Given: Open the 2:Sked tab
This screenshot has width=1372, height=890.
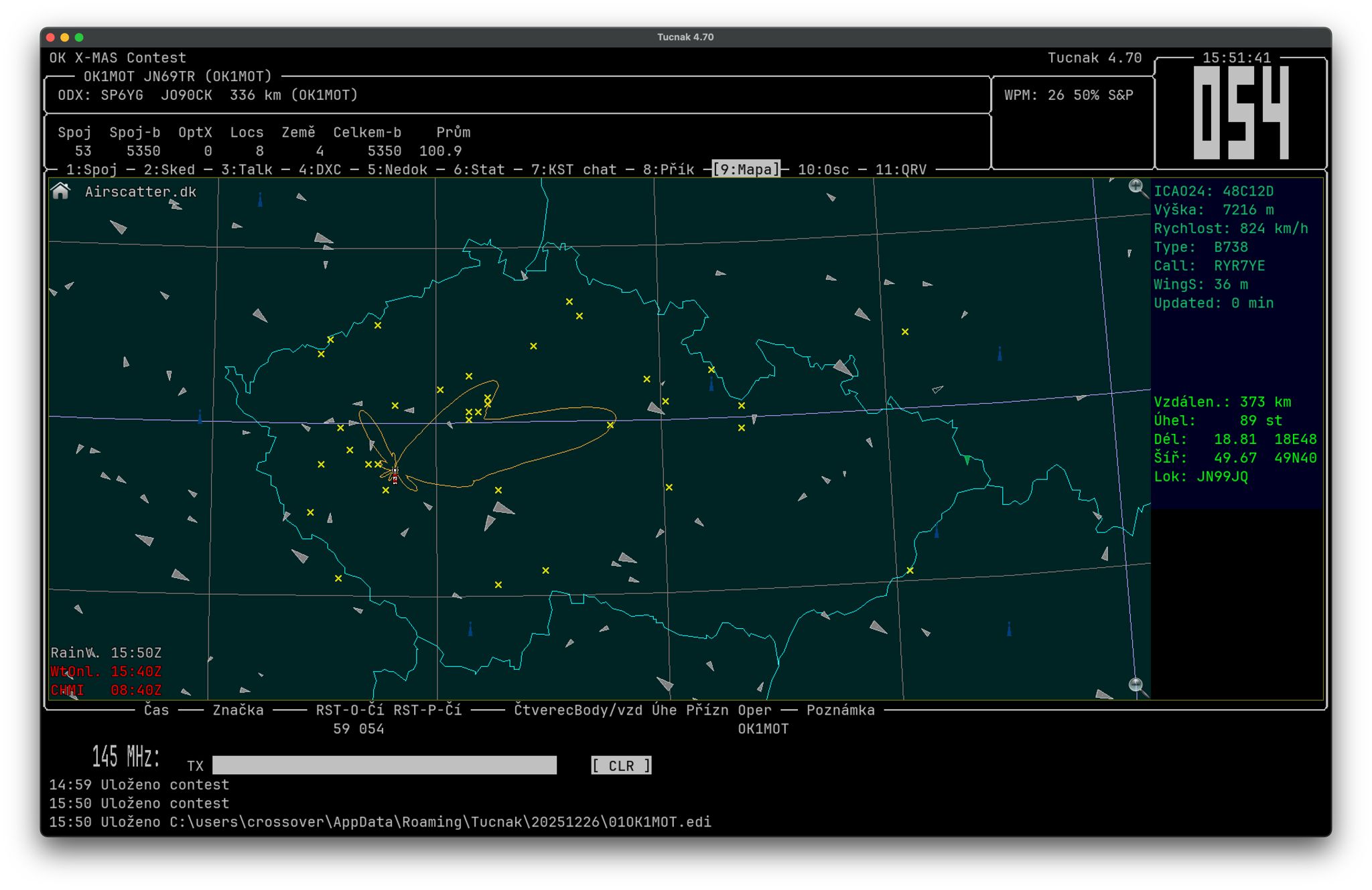Looking at the screenshot, I should [x=169, y=170].
